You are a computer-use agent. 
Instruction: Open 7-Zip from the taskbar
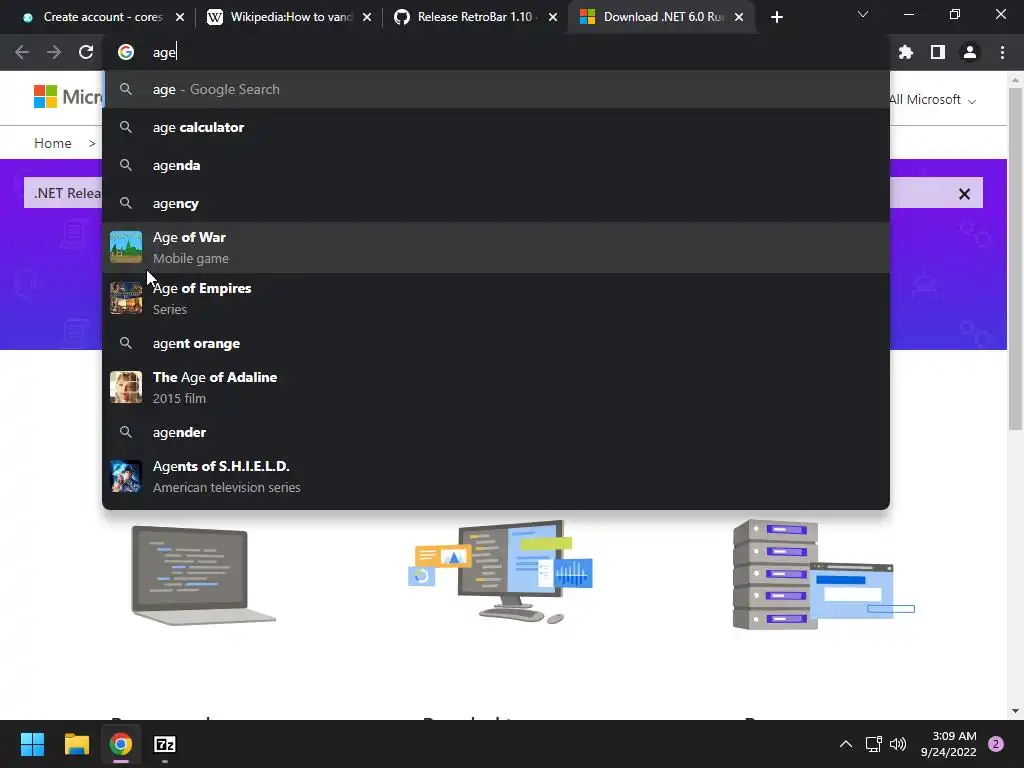tap(165, 744)
